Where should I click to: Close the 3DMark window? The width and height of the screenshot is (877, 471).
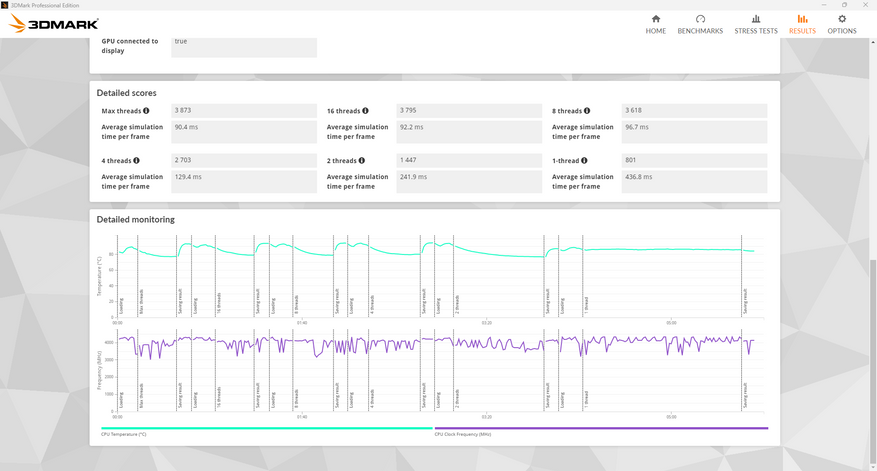[865, 5]
